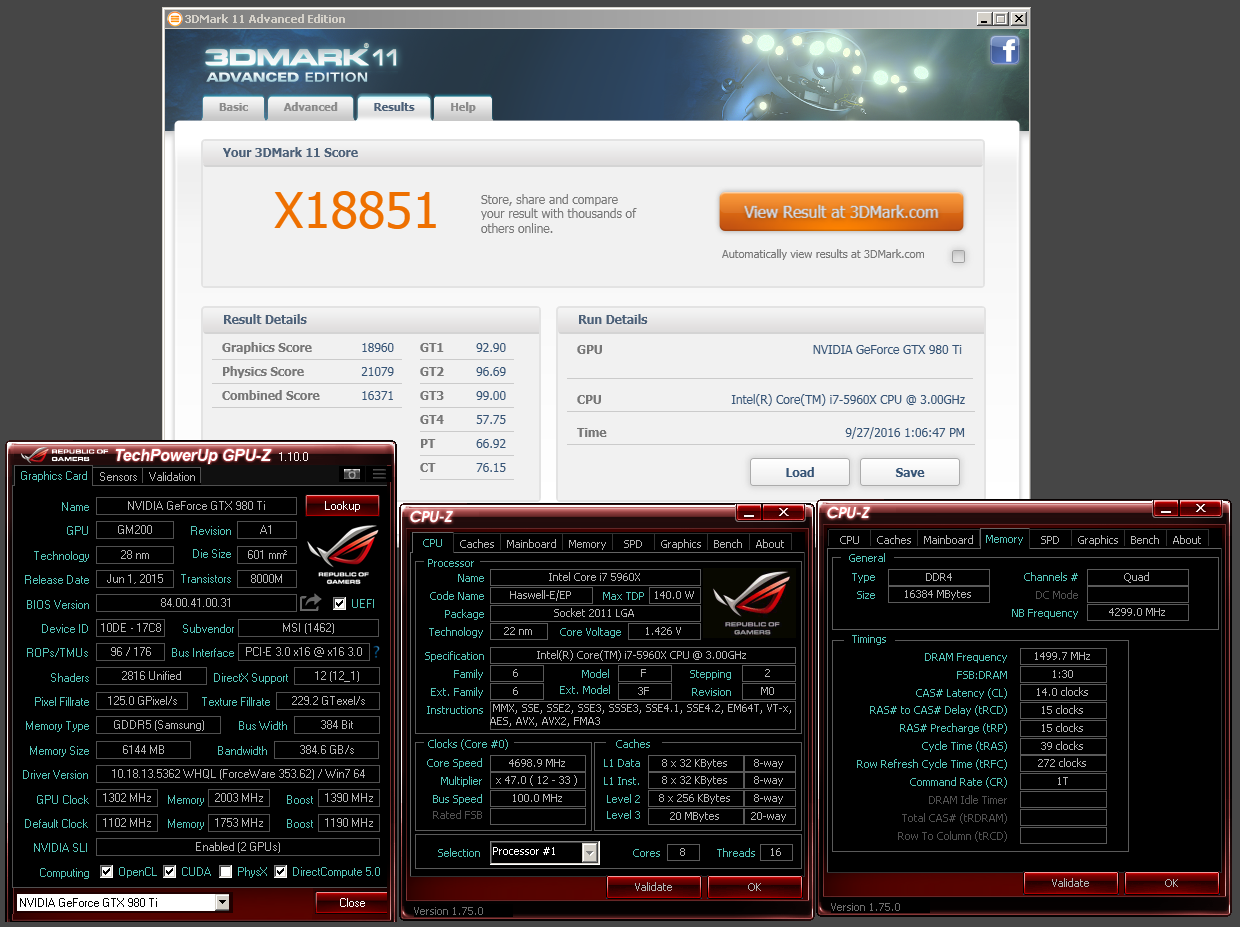Open Mainboard tab in CPU-Z CPU window
The image size is (1240, 927).
click(531, 544)
